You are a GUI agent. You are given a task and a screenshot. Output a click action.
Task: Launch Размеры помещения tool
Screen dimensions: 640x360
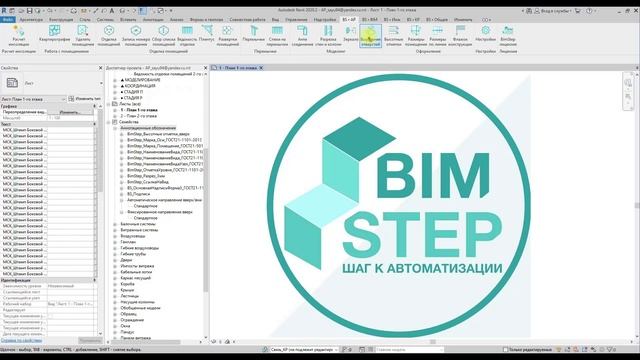click(416, 36)
